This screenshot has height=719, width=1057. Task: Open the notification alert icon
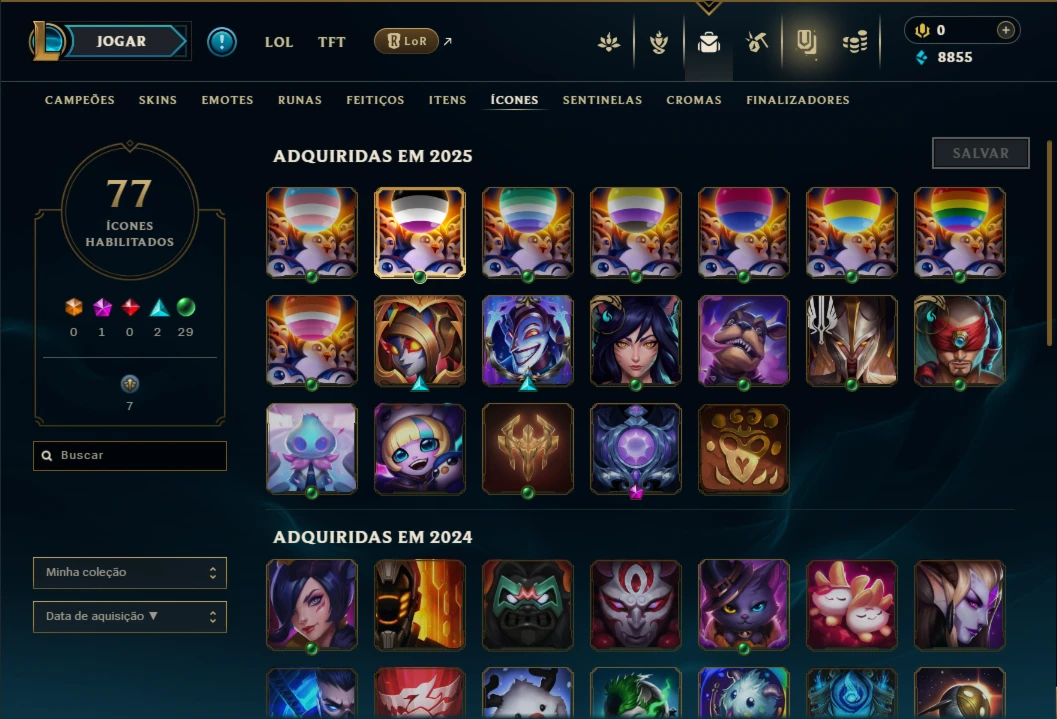tap(221, 42)
